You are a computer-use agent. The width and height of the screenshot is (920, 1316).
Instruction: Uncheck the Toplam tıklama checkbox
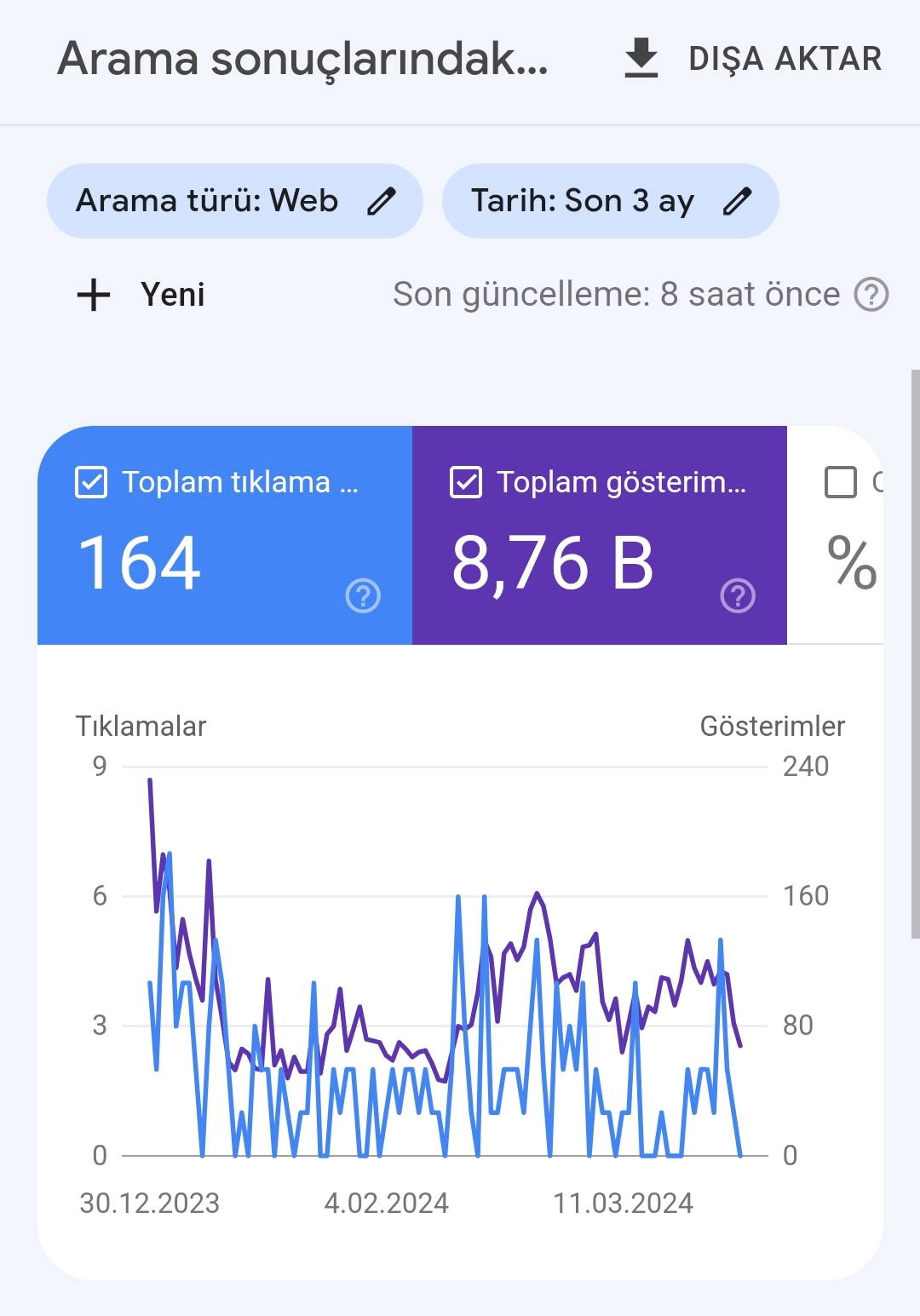(x=91, y=482)
